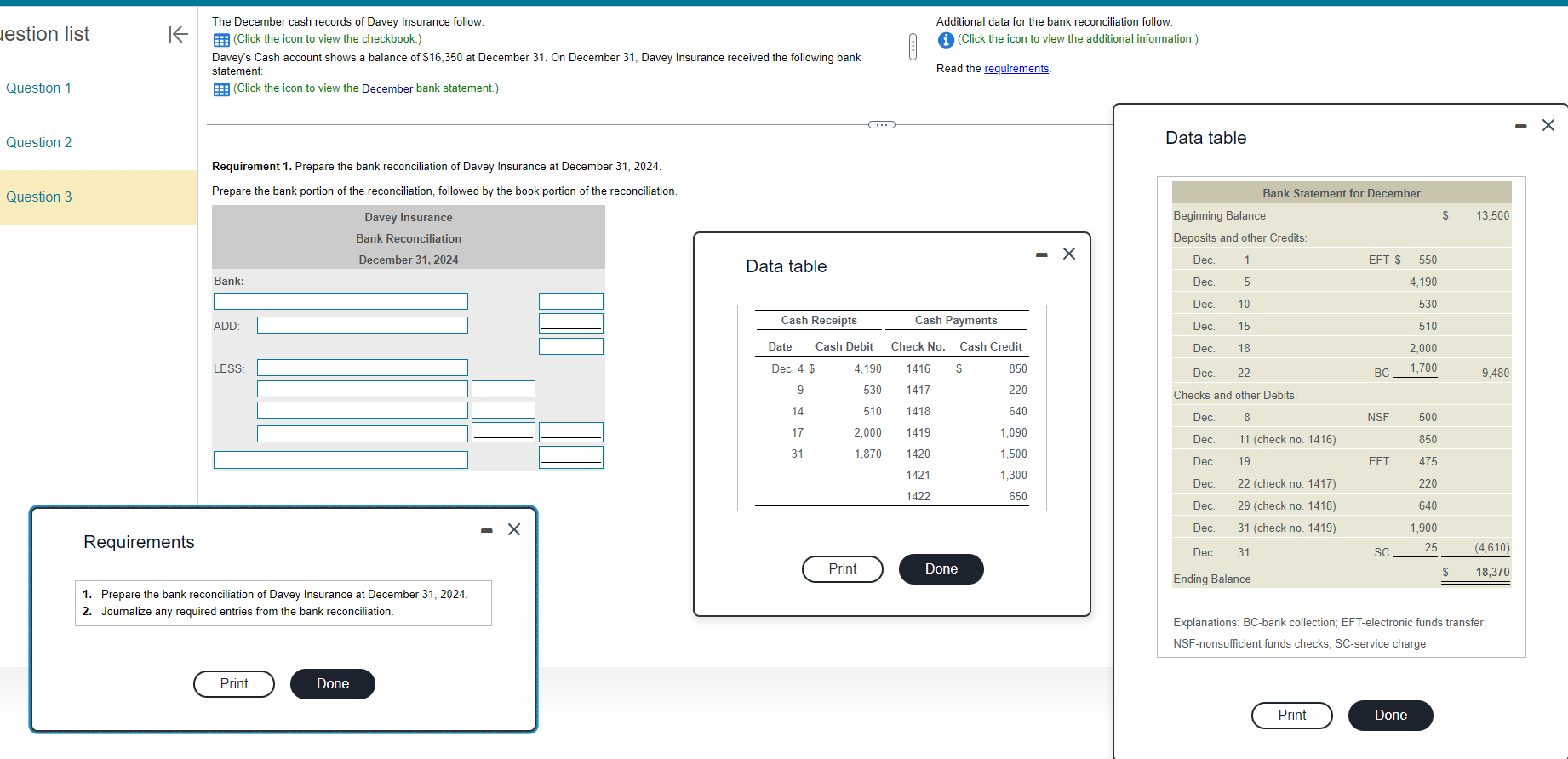Image resolution: width=1568 pixels, height=759 pixels.
Task: Minimize the bank statement Data table dialog
Action: click(x=1521, y=126)
